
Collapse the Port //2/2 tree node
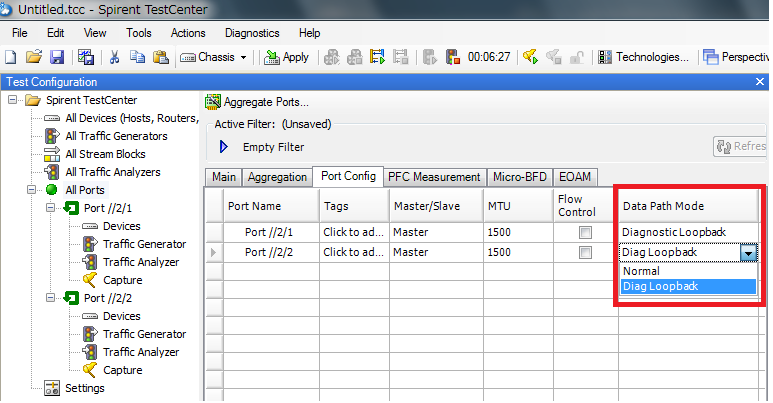point(50,298)
